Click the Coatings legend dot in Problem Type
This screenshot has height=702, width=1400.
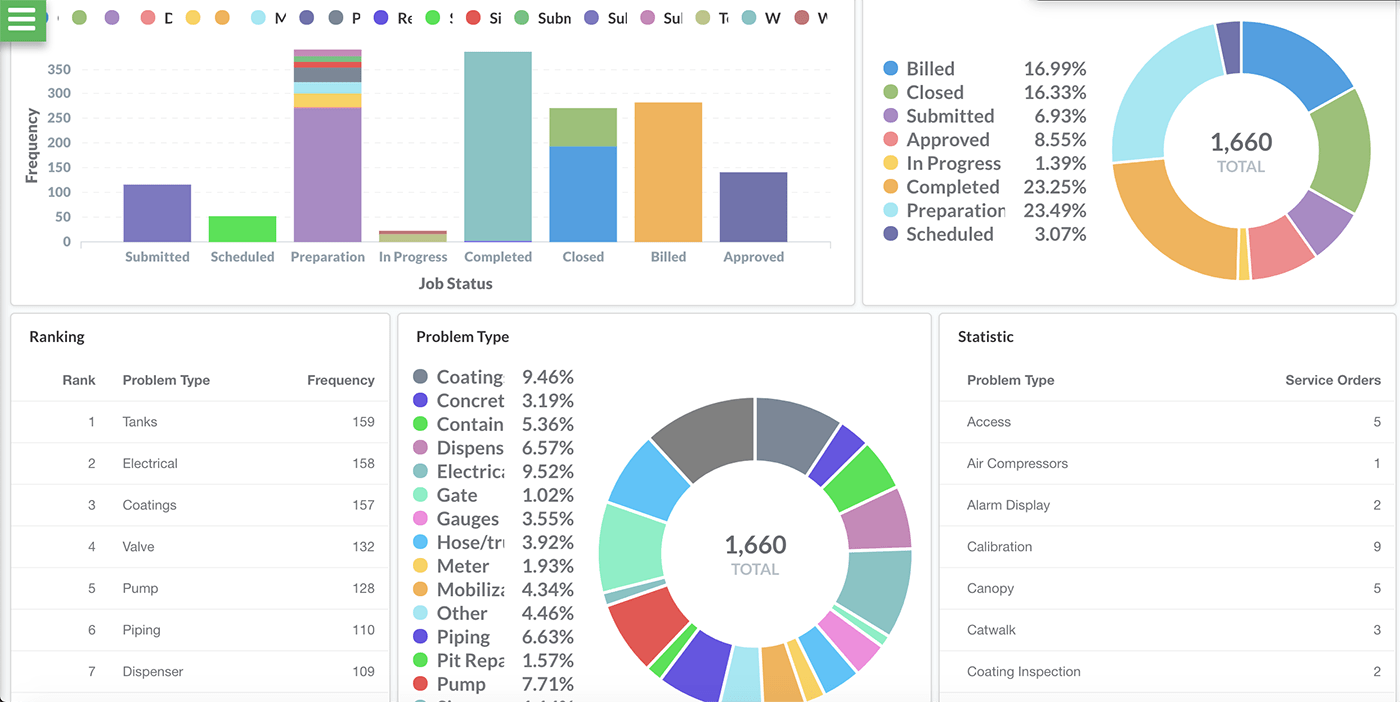point(420,377)
